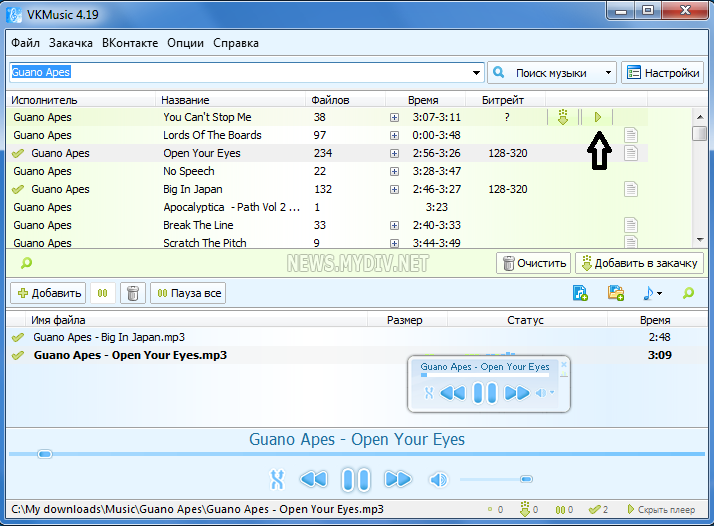Play the You Can't Stop Me preview
This screenshot has height=526, width=714.
[x=598, y=117]
